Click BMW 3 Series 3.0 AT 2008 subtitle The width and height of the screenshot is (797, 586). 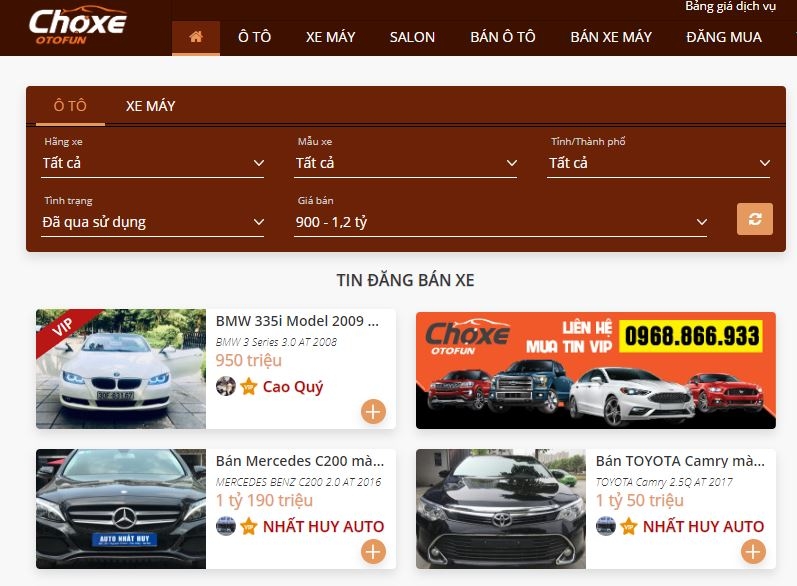[276, 342]
